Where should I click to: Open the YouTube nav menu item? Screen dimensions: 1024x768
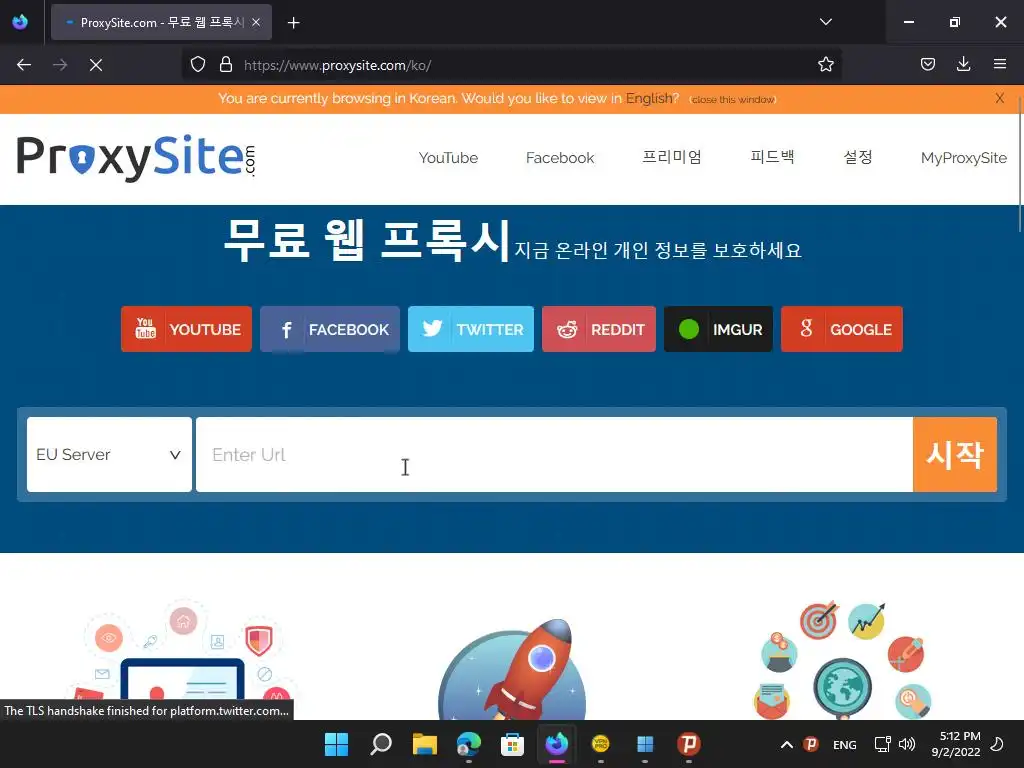click(448, 158)
